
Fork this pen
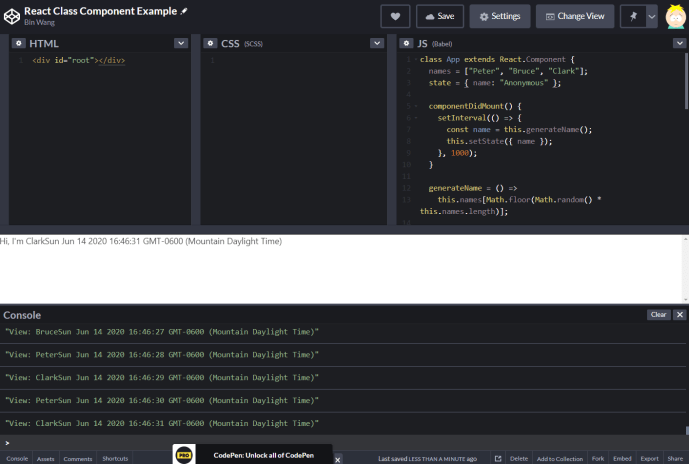pyautogui.click(x=598, y=458)
